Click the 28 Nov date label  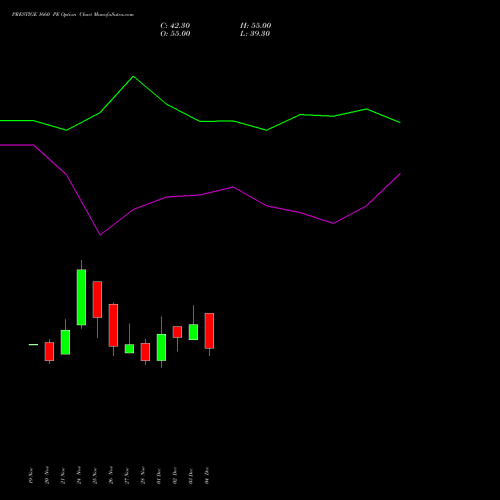tap(143, 475)
